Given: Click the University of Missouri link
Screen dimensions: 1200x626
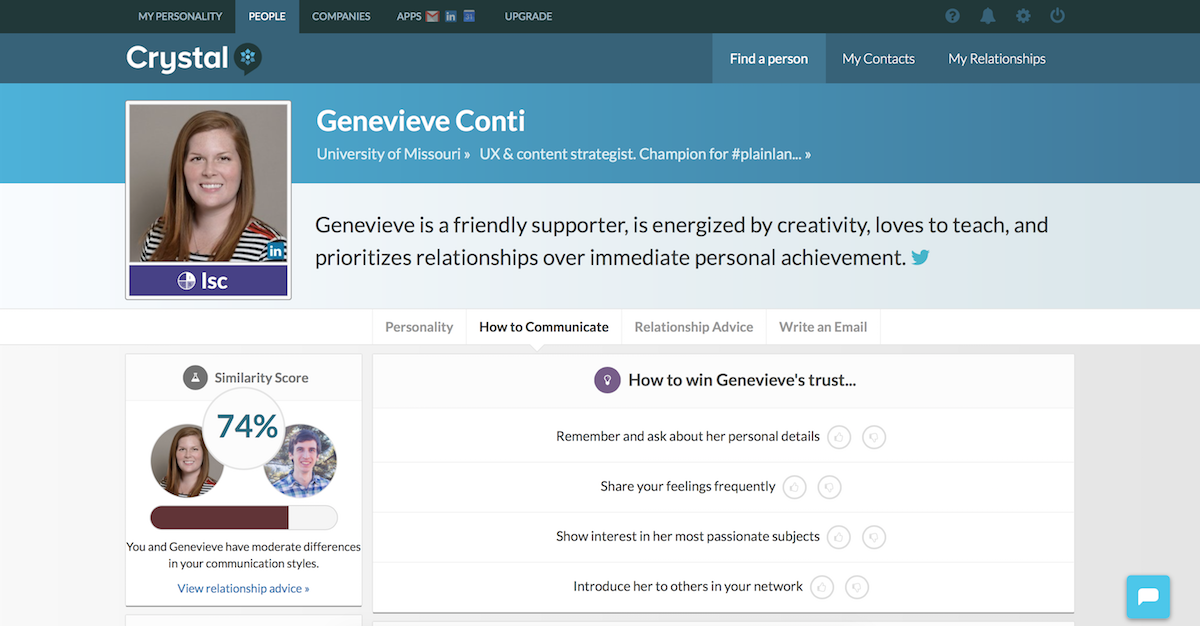Looking at the screenshot, I should coord(394,154).
